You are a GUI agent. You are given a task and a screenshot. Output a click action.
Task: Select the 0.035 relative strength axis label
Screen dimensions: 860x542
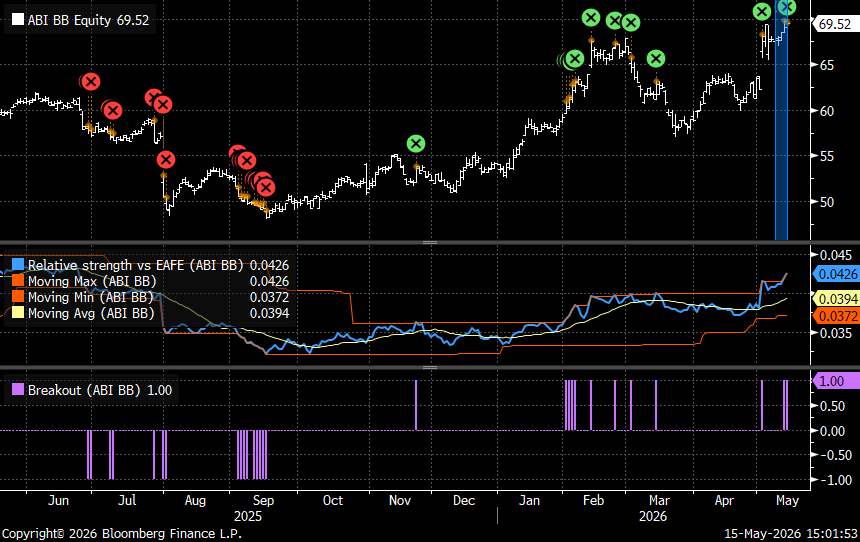tap(836, 333)
